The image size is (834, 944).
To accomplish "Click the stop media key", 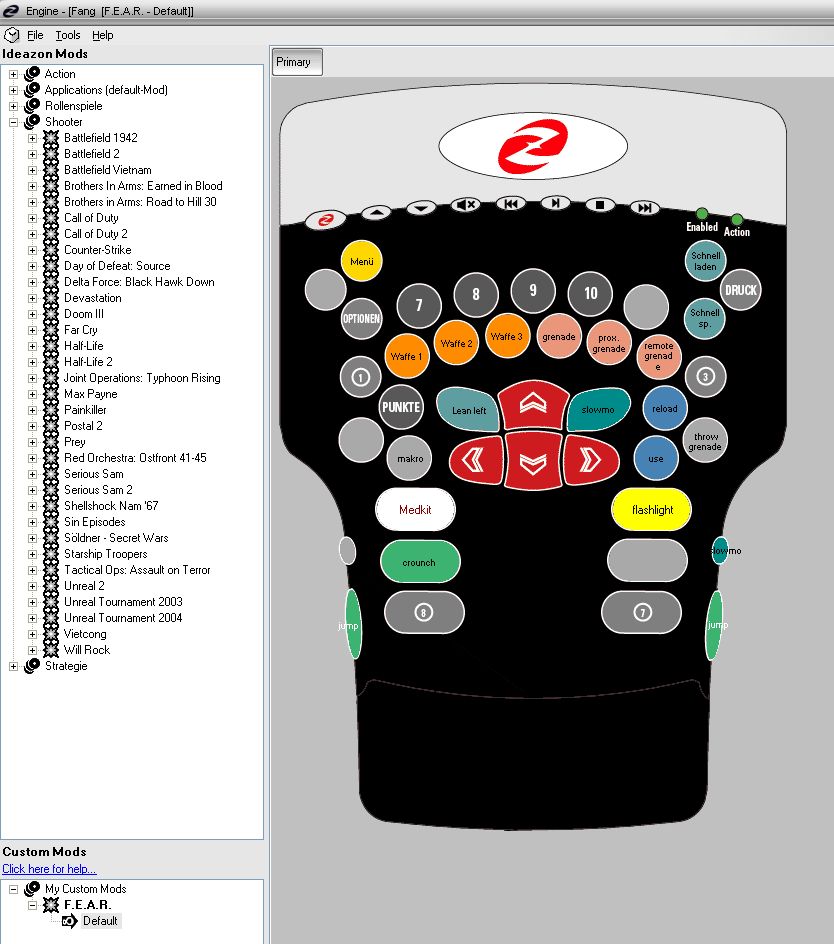I will (x=600, y=205).
